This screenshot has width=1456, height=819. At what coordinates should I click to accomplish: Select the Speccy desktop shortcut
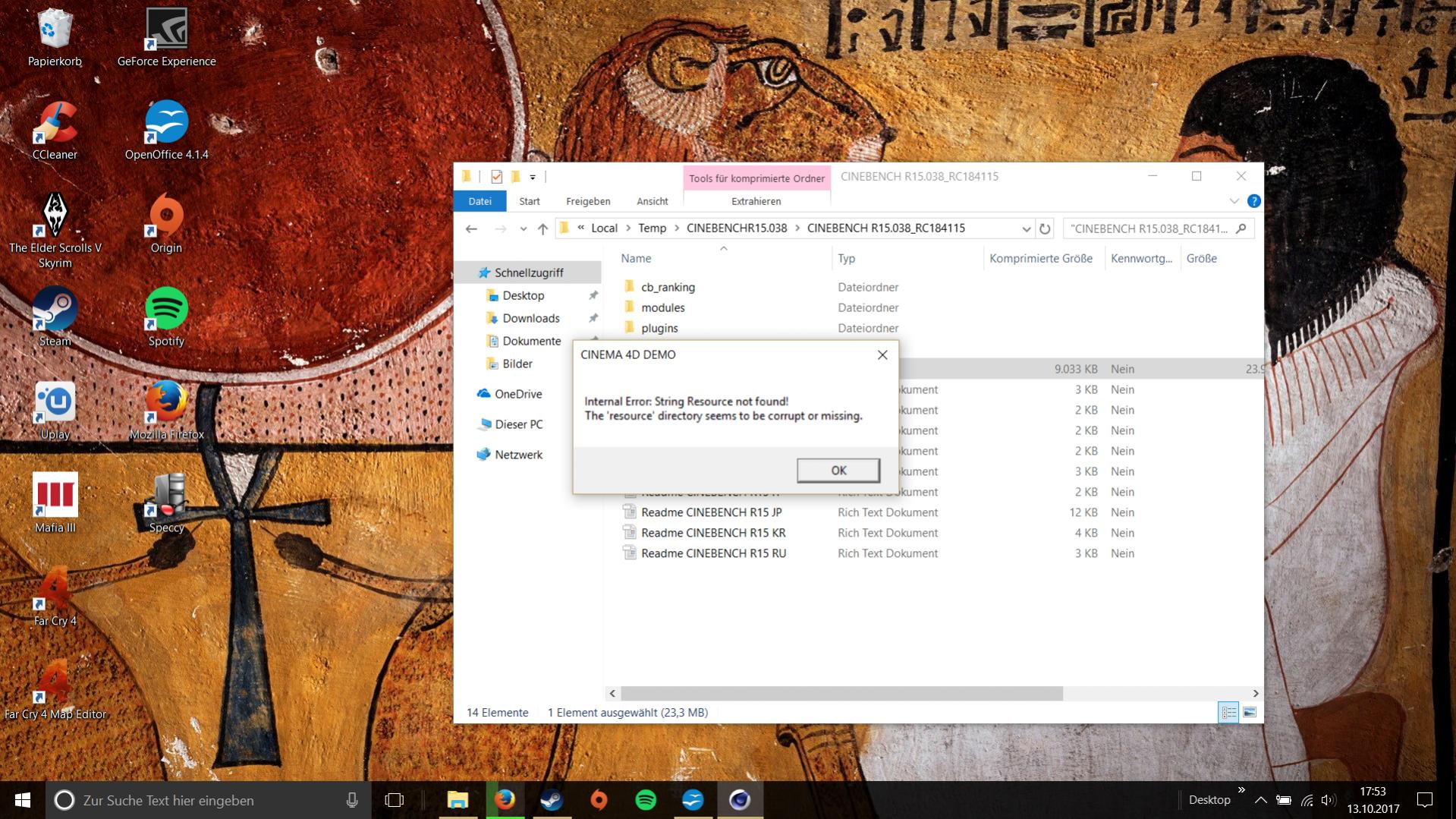[x=166, y=505]
